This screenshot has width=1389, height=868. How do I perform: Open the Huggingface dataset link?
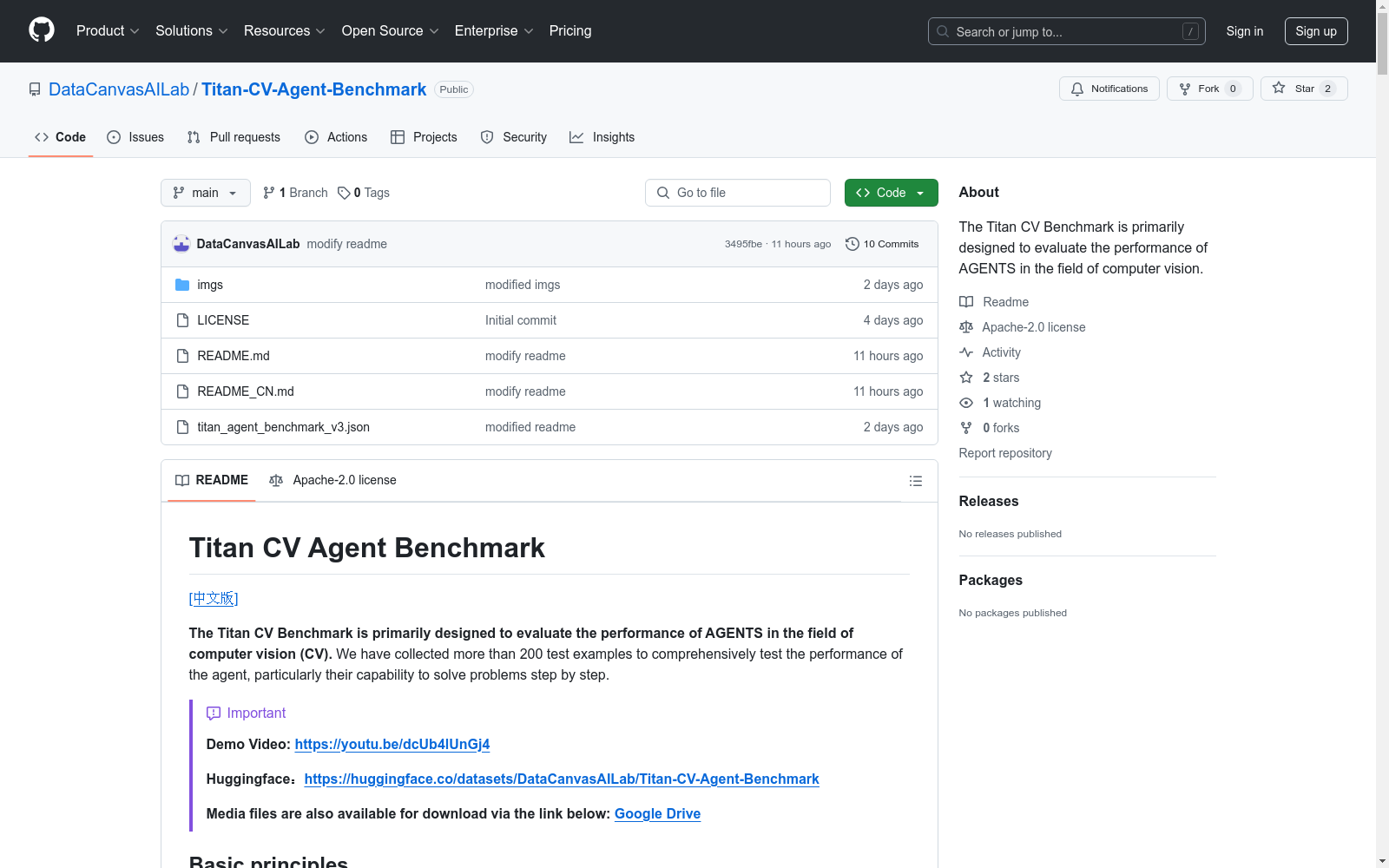point(562,779)
